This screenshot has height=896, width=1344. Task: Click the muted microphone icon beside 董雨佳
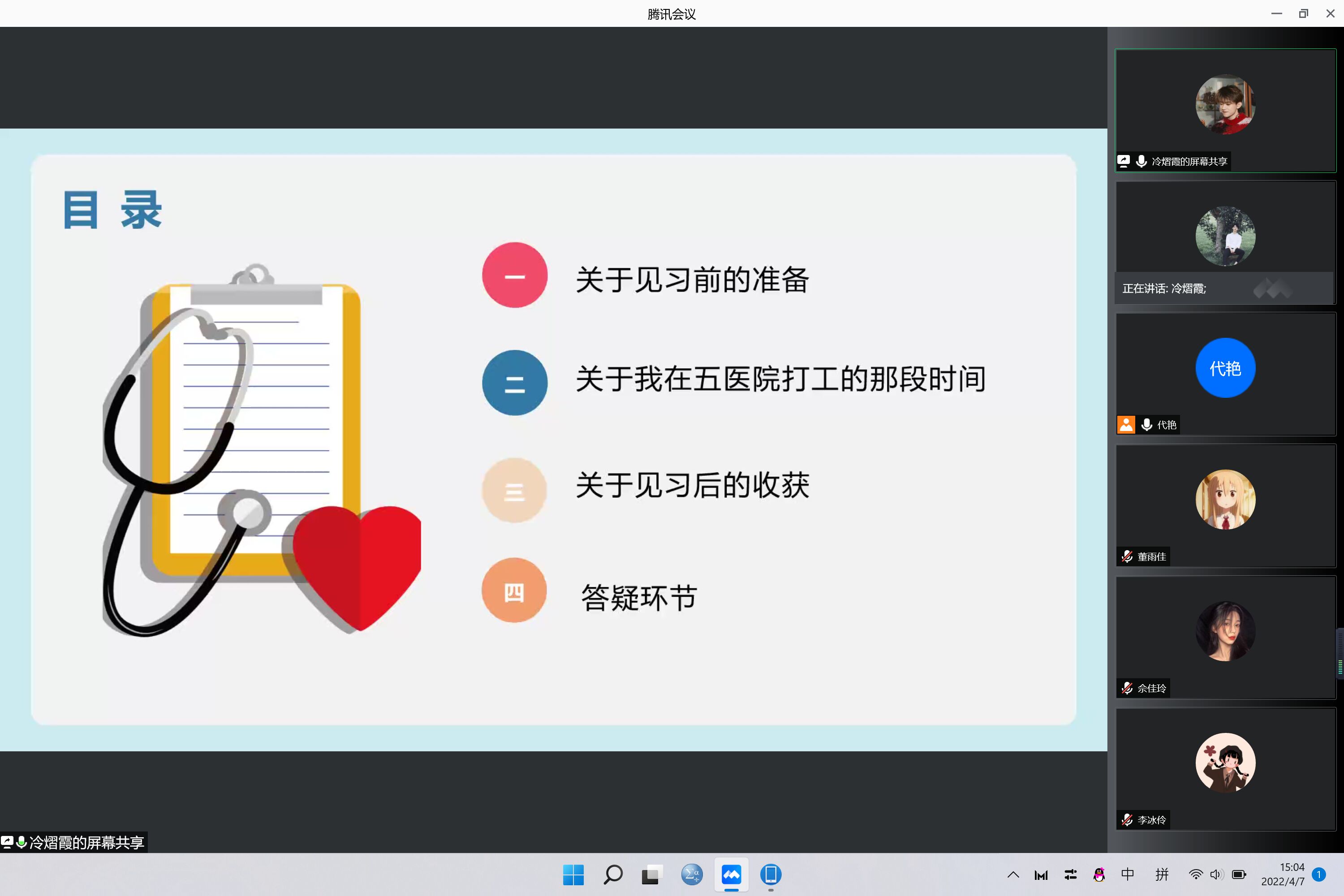1127,556
